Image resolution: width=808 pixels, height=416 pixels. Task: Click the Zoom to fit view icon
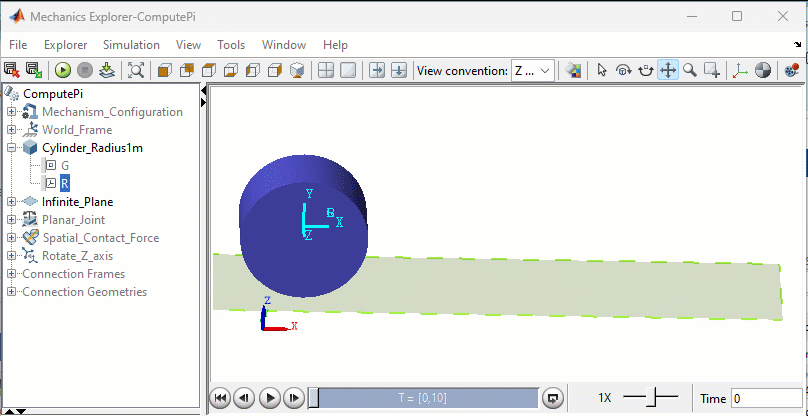coord(136,70)
